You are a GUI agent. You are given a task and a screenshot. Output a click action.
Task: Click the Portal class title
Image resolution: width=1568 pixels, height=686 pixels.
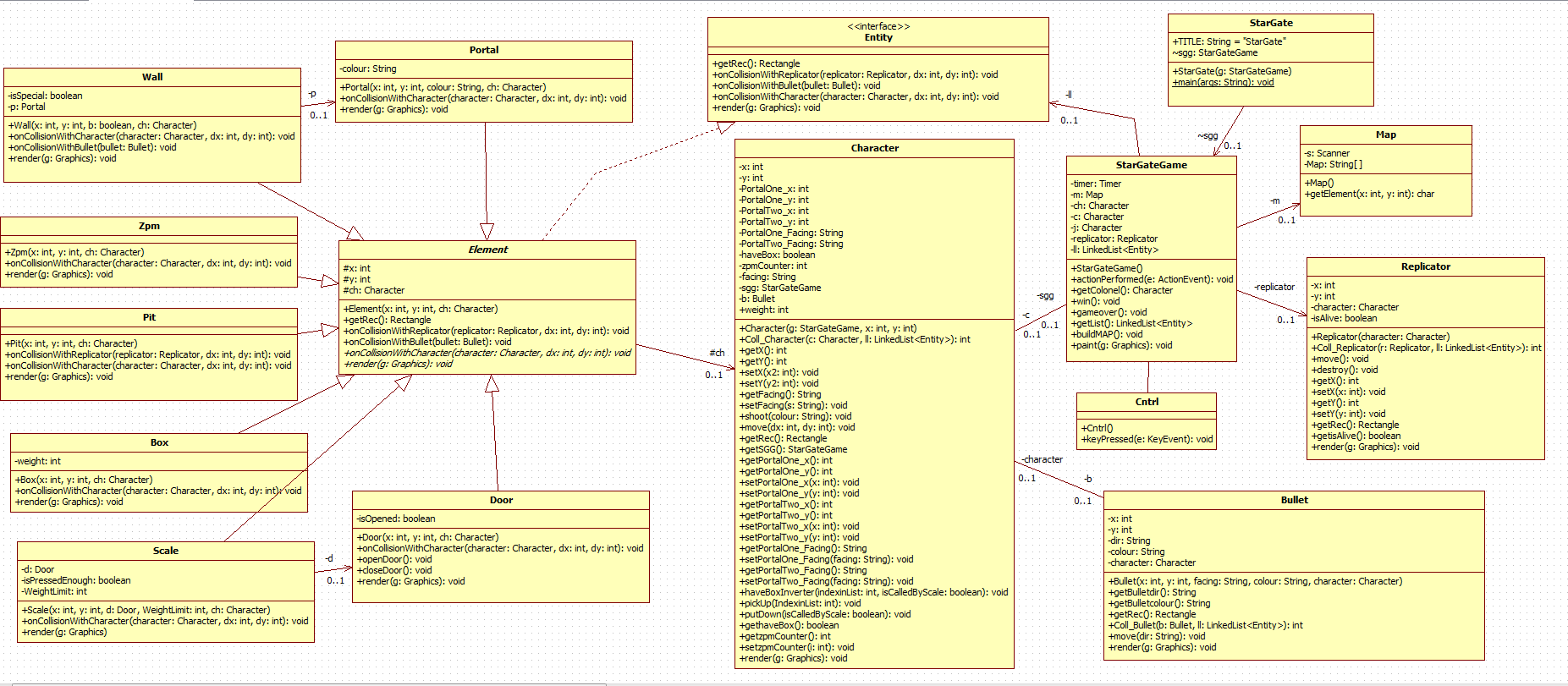tap(484, 50)
